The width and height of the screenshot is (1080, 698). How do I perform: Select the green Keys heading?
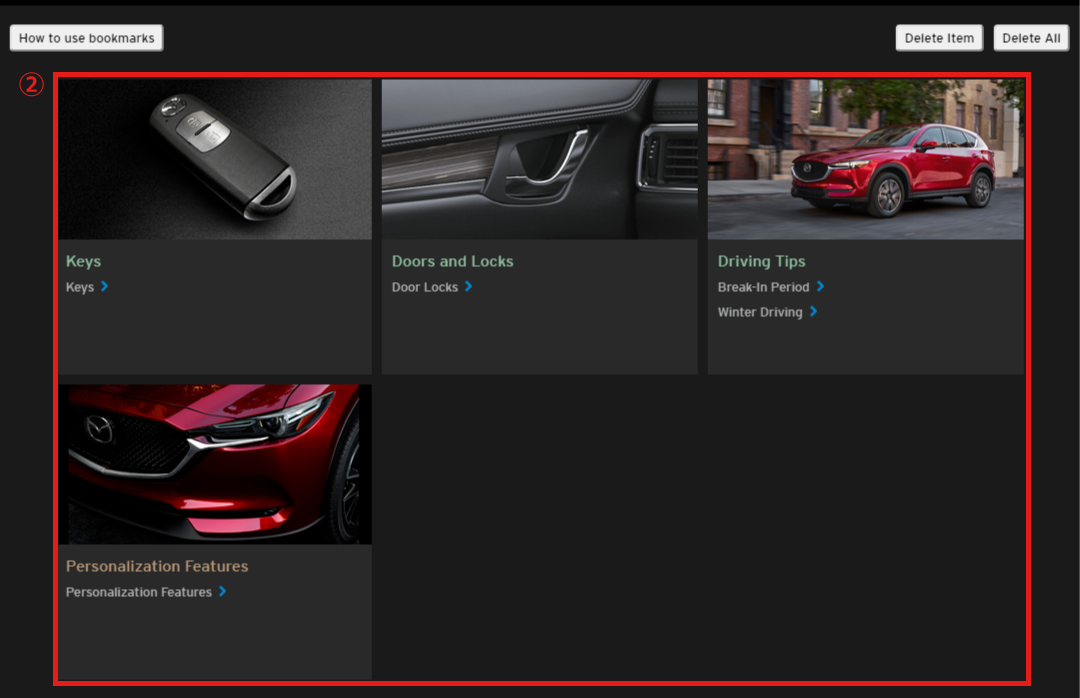(x=83, y=261)
